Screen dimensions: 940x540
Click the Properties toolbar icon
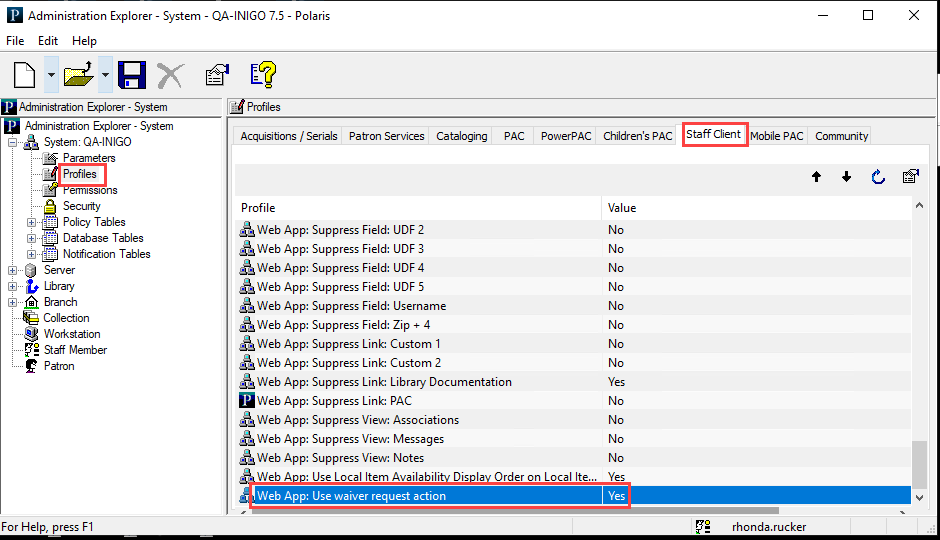point(217,75)
